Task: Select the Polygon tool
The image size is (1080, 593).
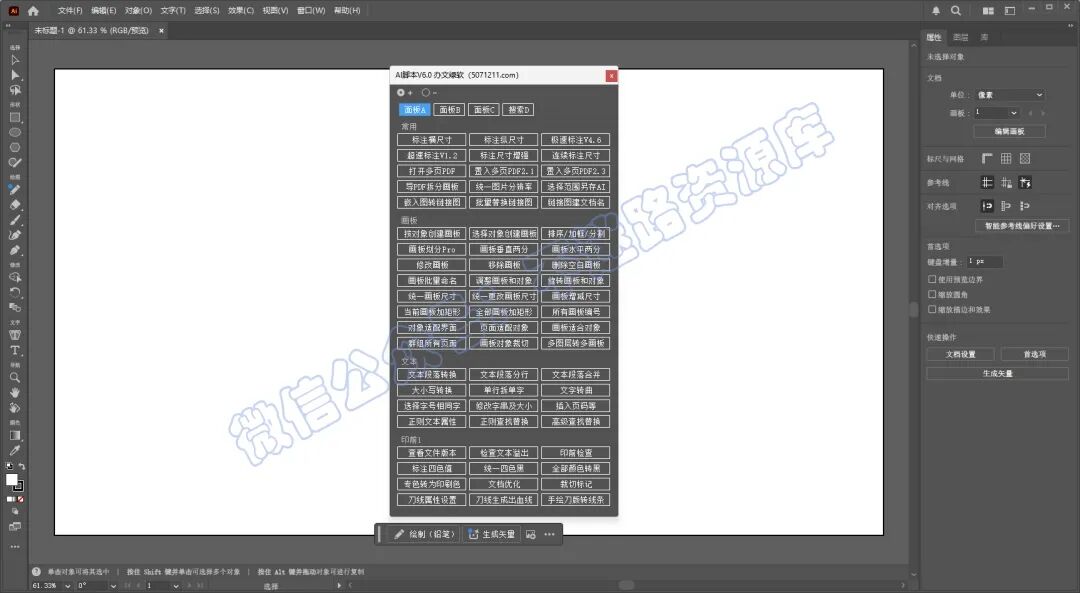Action: [x=14, y=147]
